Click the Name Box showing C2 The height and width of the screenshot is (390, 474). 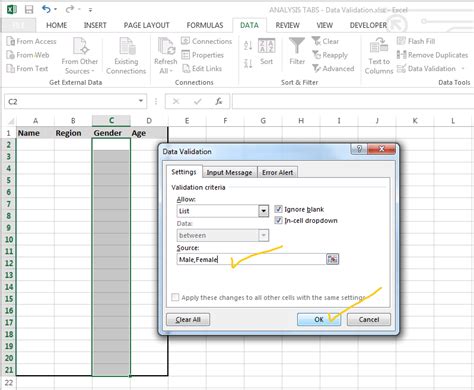(x=71, y=101)
